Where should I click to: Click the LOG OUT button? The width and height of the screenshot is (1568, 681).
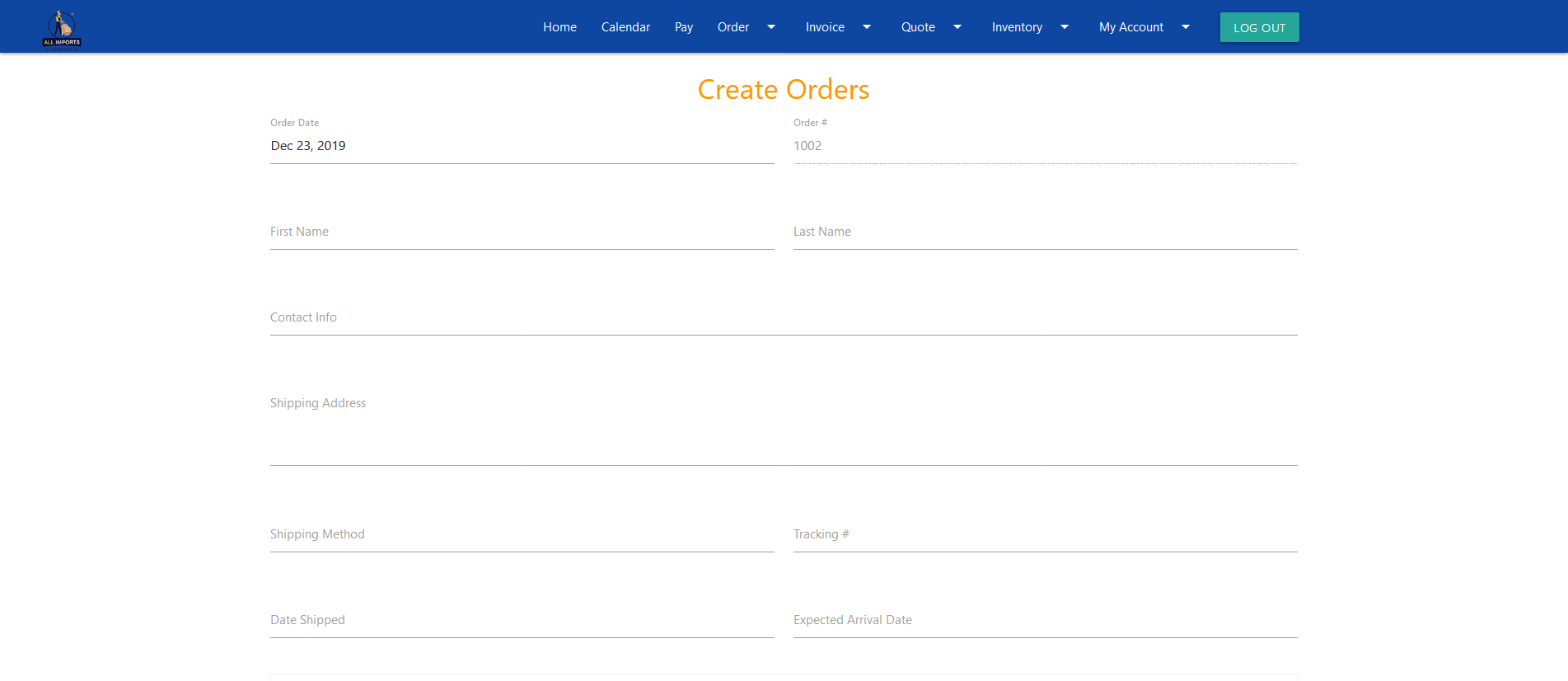[1259, 27]
